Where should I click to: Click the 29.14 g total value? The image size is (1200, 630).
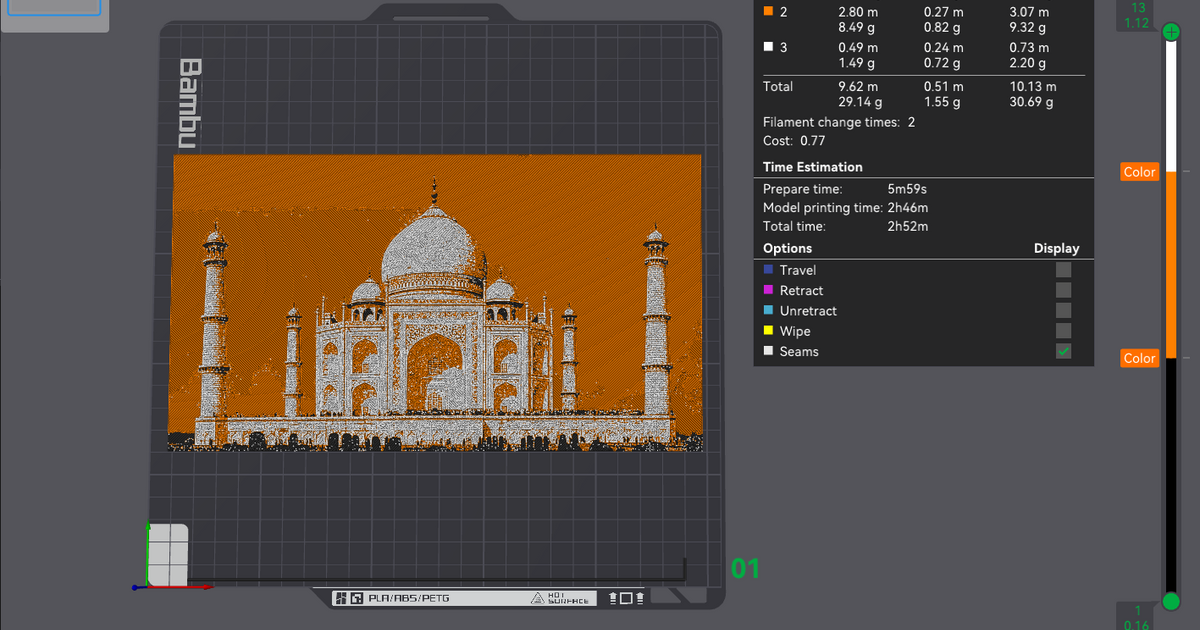(860, 102)
